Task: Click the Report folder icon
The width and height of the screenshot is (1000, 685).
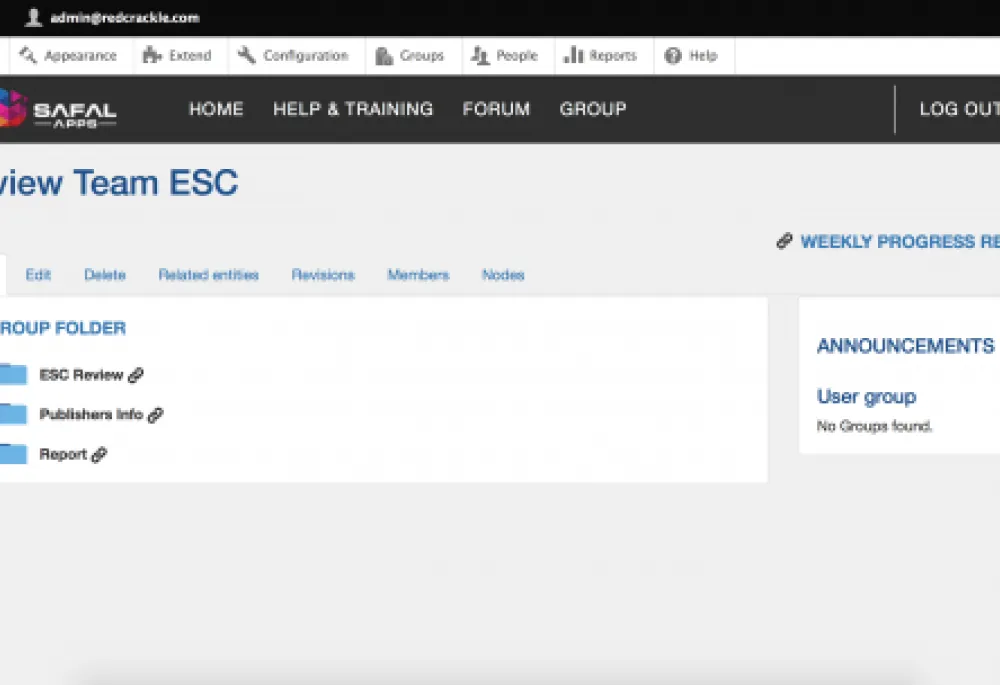Action: pyautogui.click(x=13, y=453)
